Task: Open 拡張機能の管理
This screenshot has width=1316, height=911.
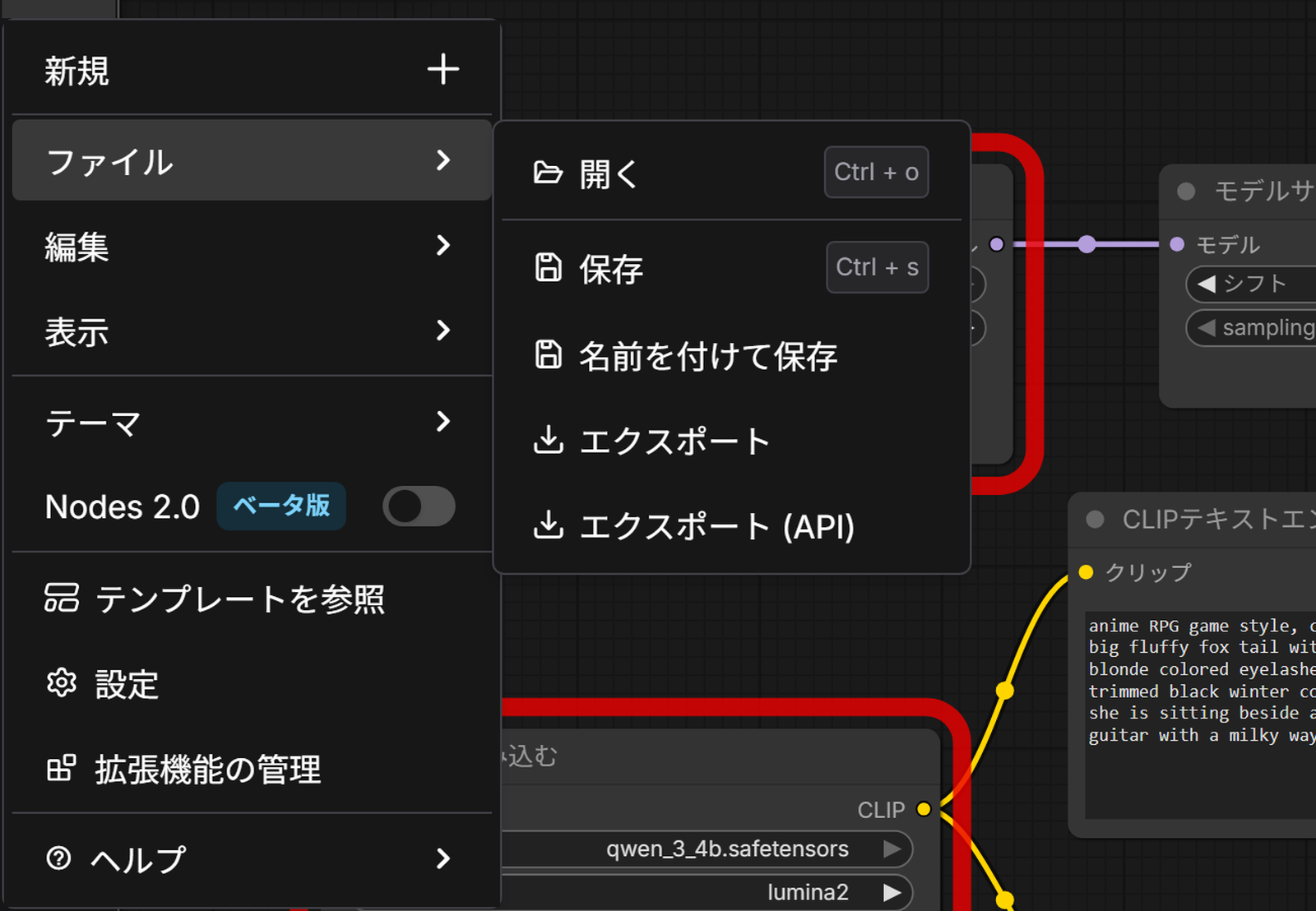Action: point(252,769)
